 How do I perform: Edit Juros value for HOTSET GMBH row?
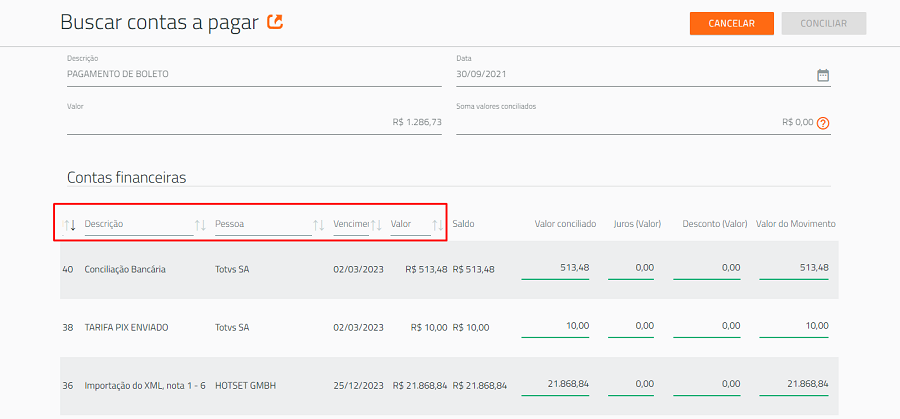pos(631,385)
